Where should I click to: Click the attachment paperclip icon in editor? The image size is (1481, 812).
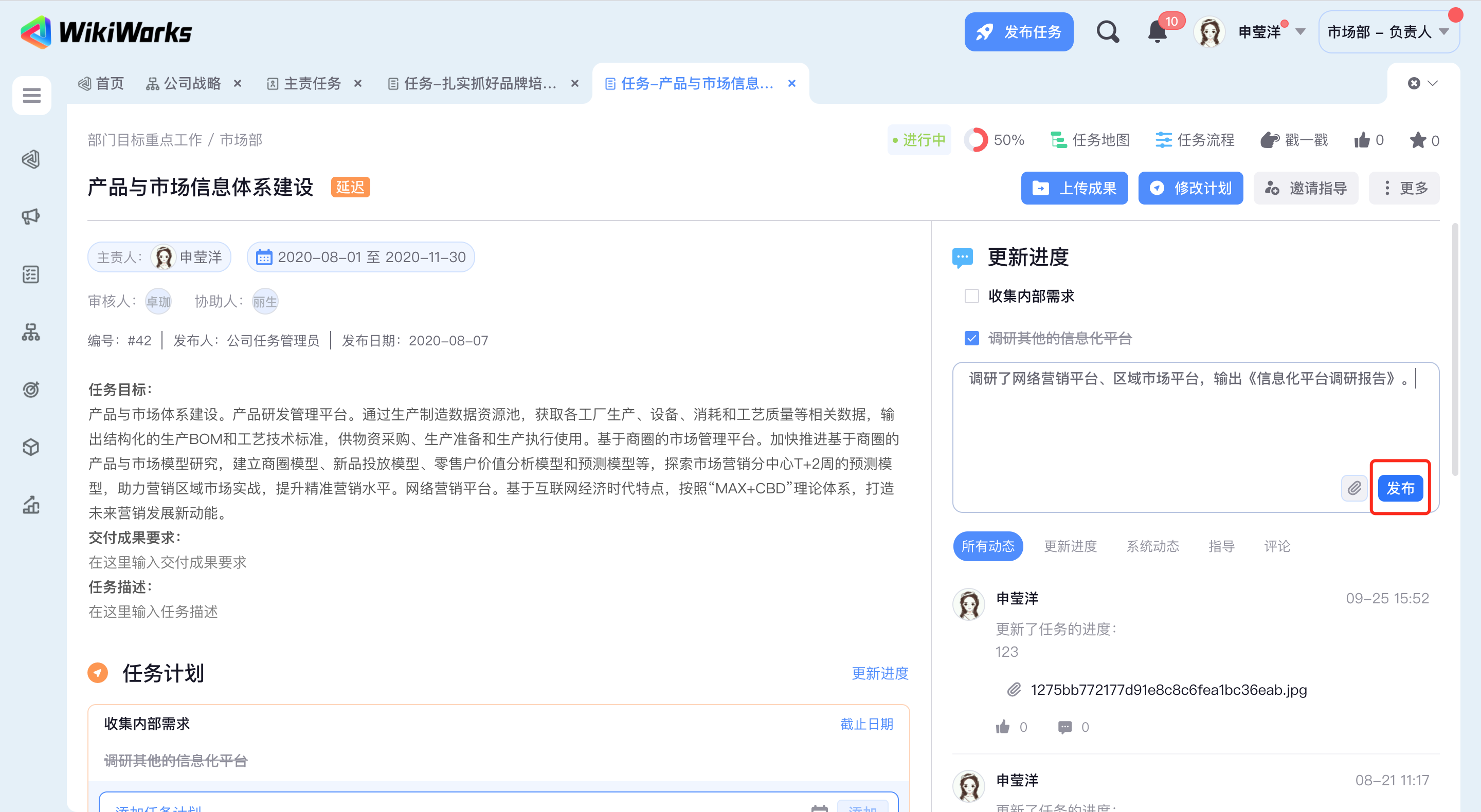click(1354, 488)
